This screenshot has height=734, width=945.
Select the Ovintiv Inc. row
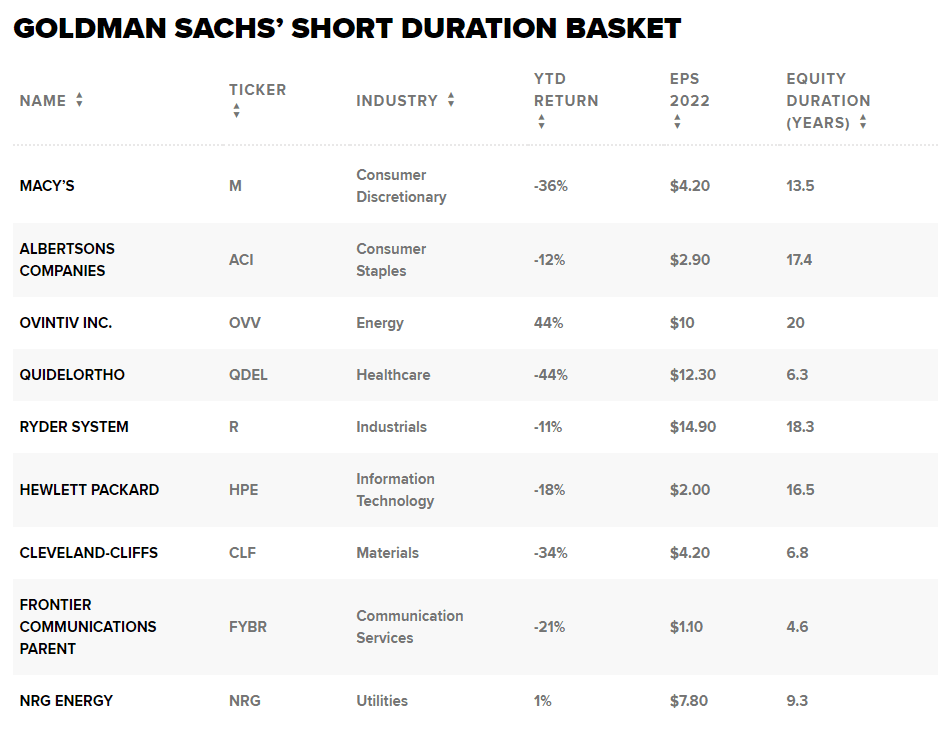coord(475,323)
